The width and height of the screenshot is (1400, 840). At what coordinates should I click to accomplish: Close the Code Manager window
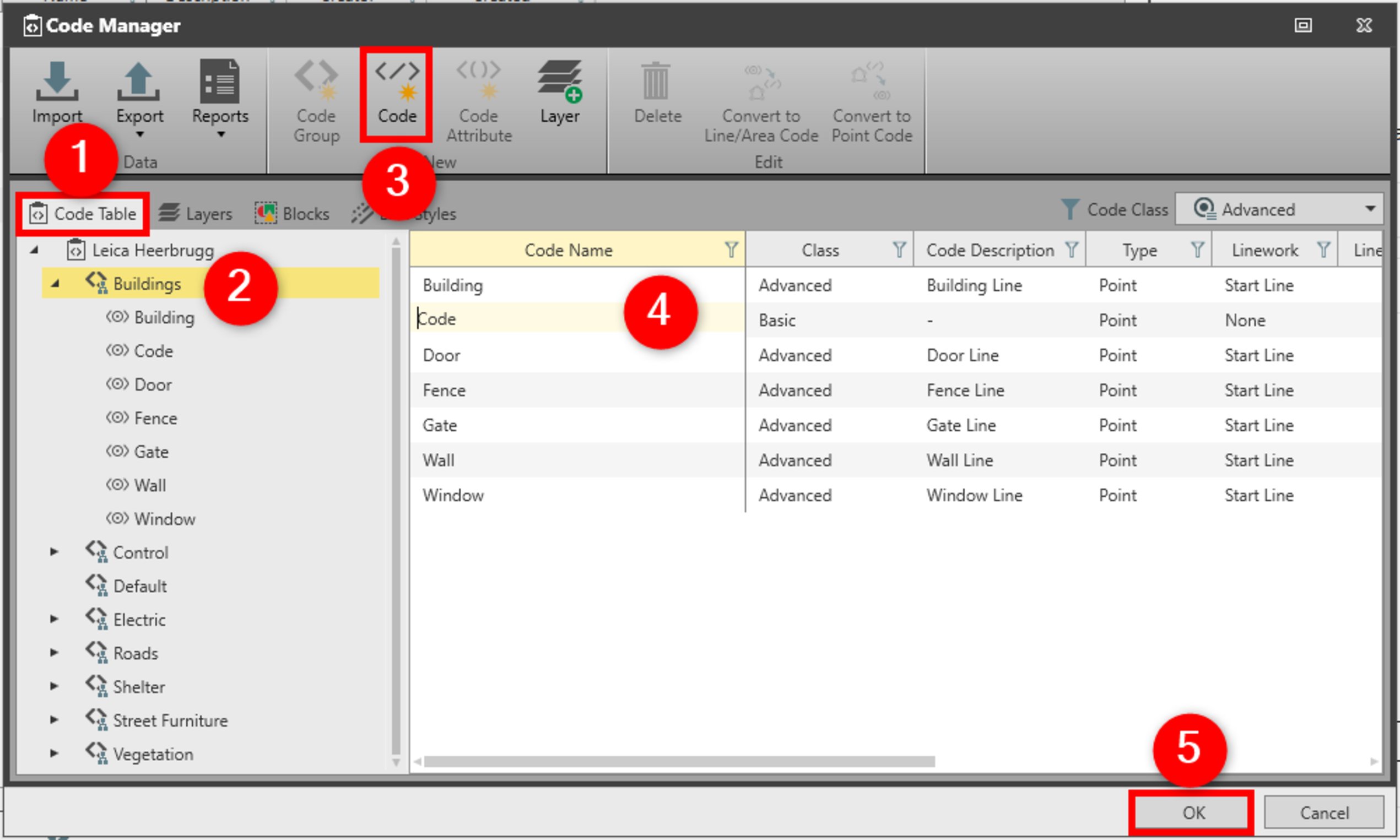1364,25
